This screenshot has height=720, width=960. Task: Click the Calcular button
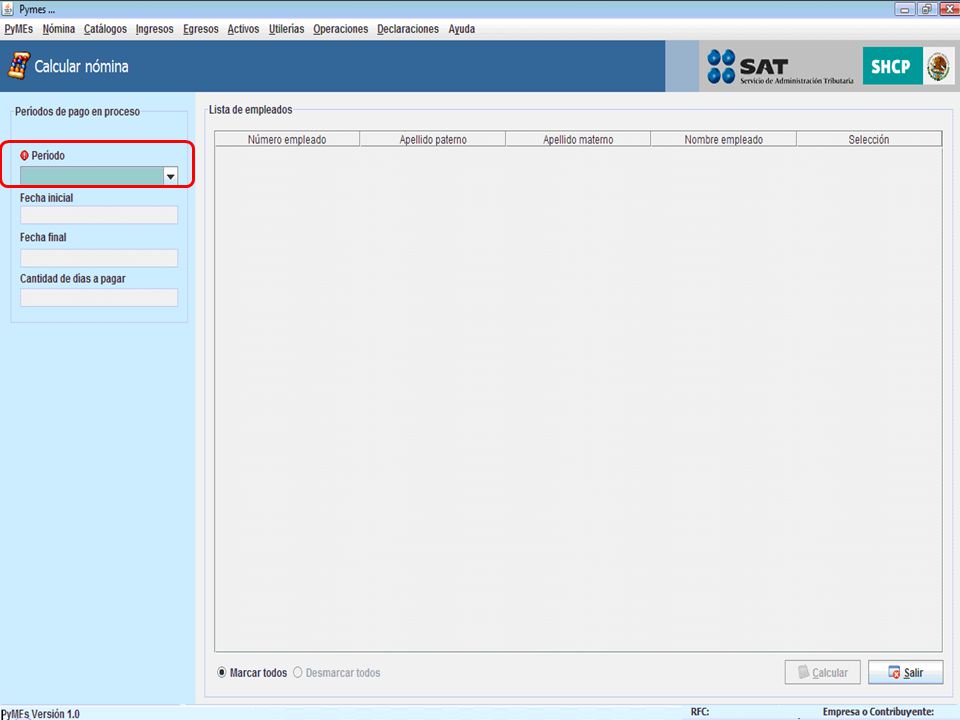(823, 672)
